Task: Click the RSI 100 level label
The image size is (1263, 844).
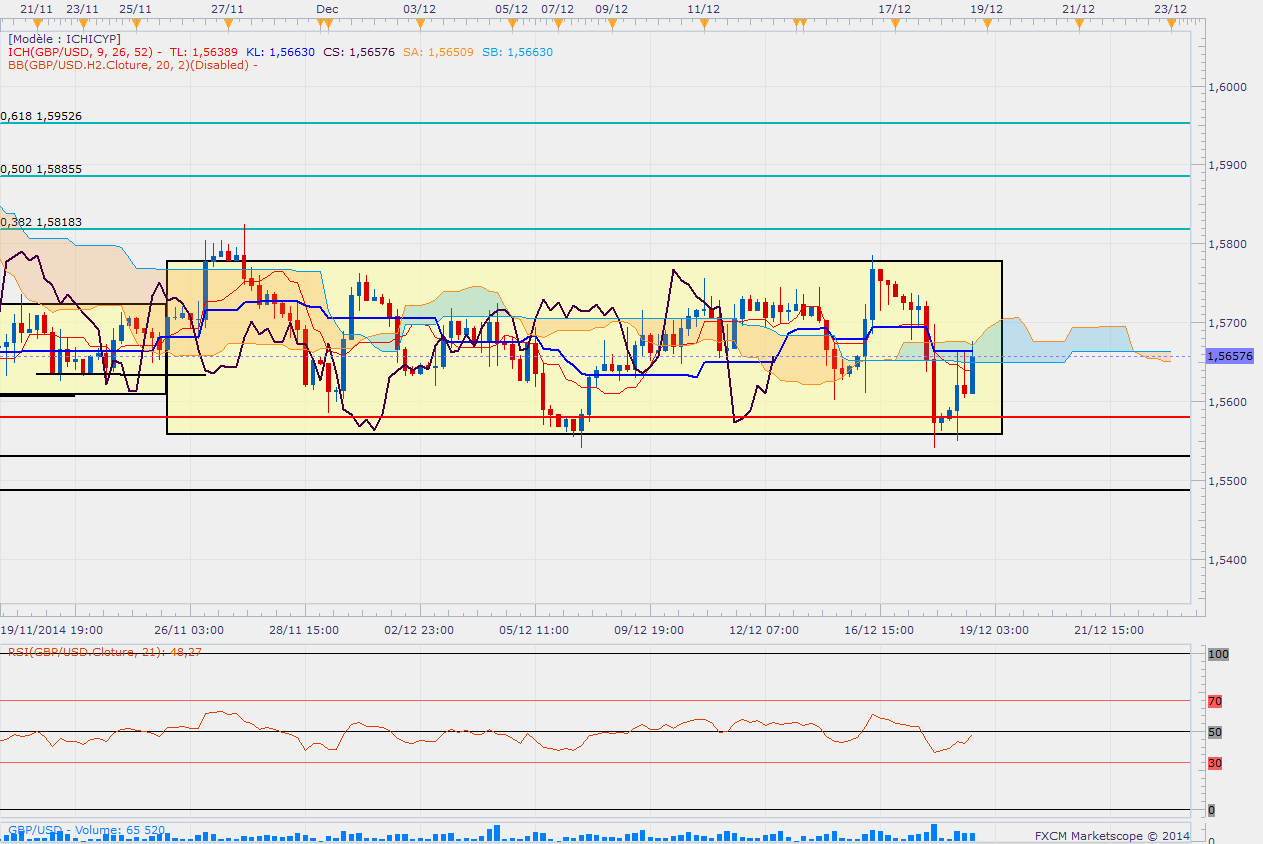Action: tap(1218, 654)
